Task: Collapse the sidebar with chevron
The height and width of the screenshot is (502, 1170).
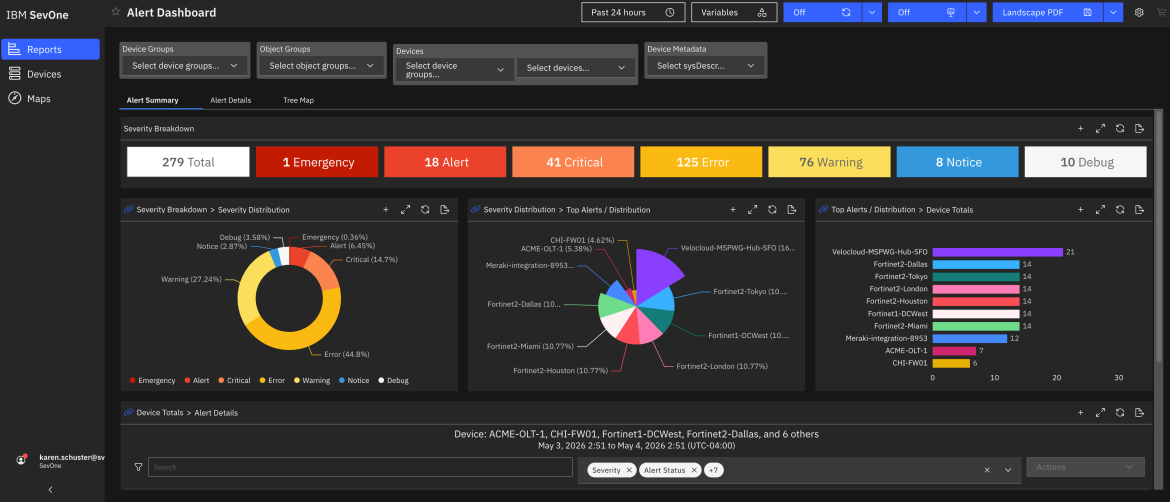Action: (50, 489)
